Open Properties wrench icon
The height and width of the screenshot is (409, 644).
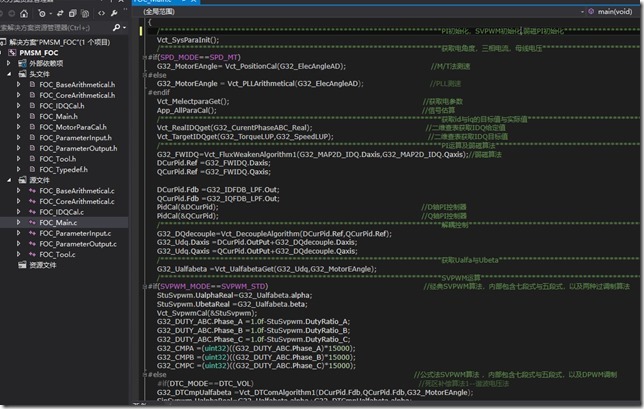tap(114, 14)
